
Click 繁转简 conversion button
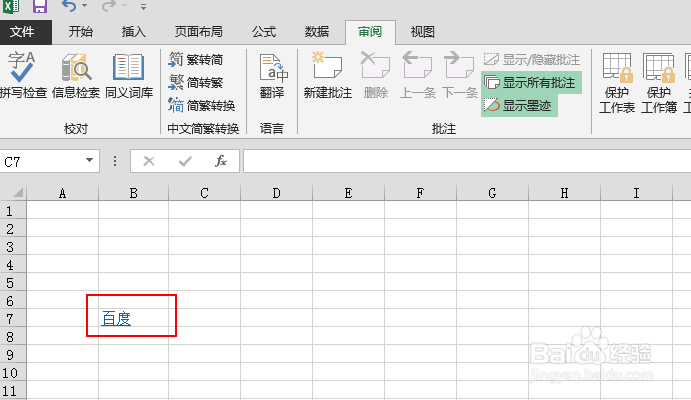tap(196, 59)
